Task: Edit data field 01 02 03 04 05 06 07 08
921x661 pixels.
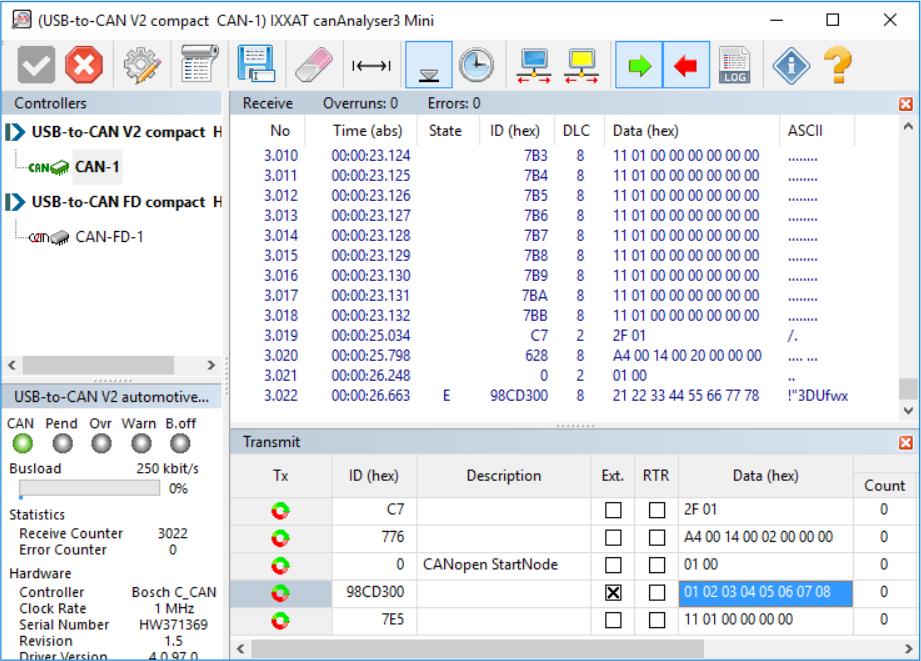Action: (765, 592)
